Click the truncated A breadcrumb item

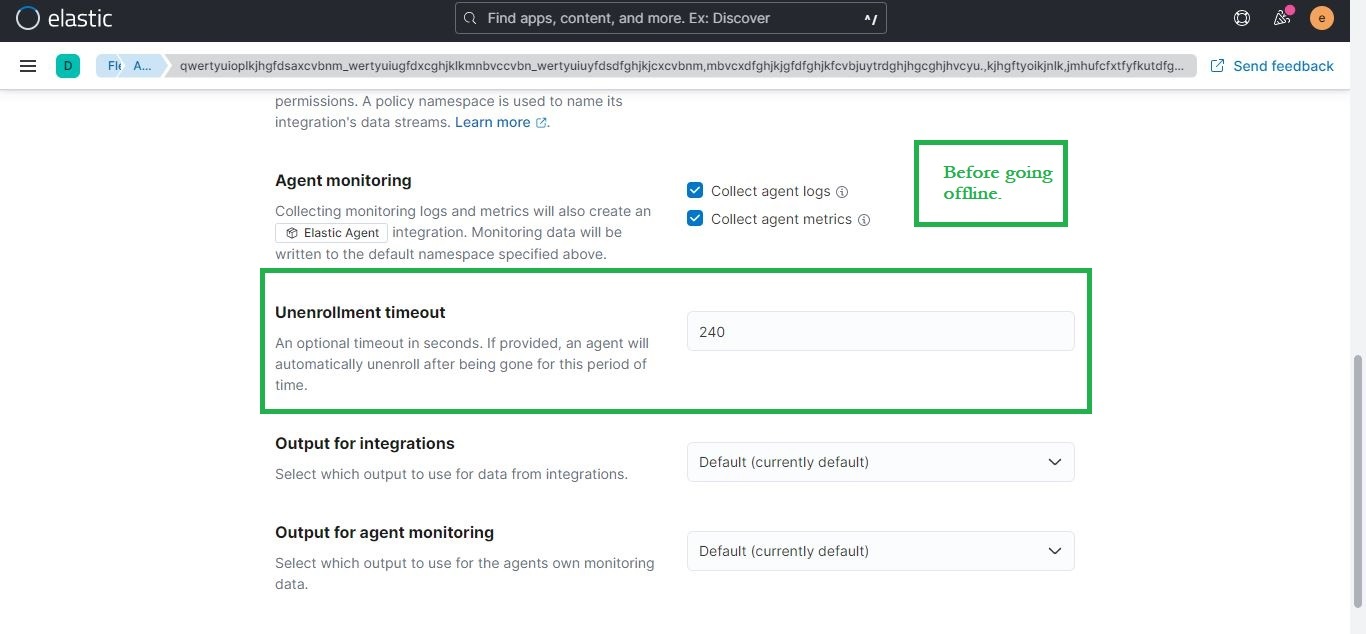pos(142,65)
